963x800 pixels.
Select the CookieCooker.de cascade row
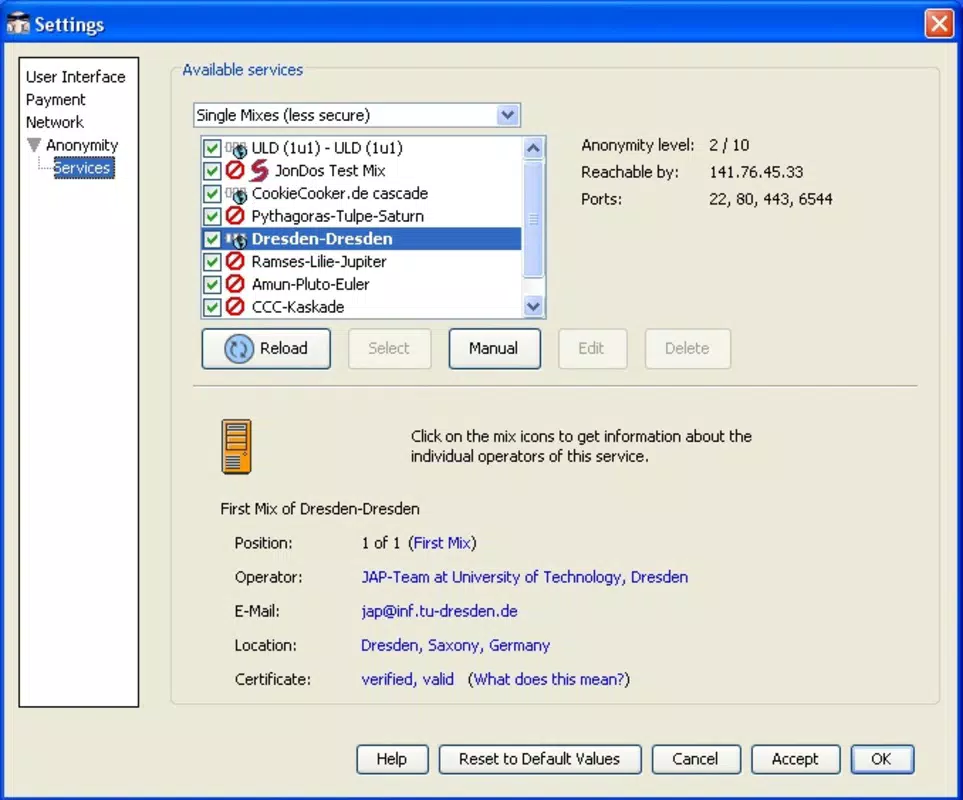361,193
